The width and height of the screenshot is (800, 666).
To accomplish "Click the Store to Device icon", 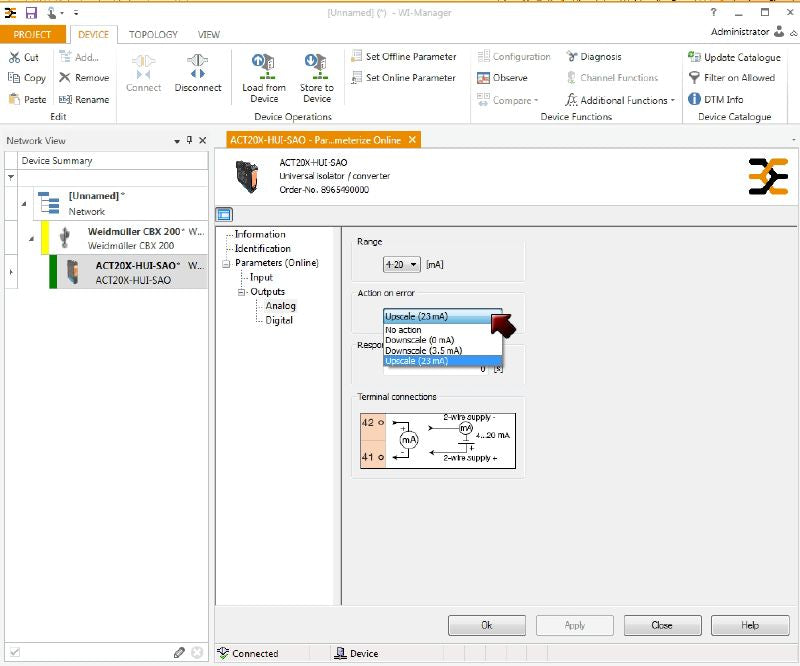I will [x=317, y=66].
